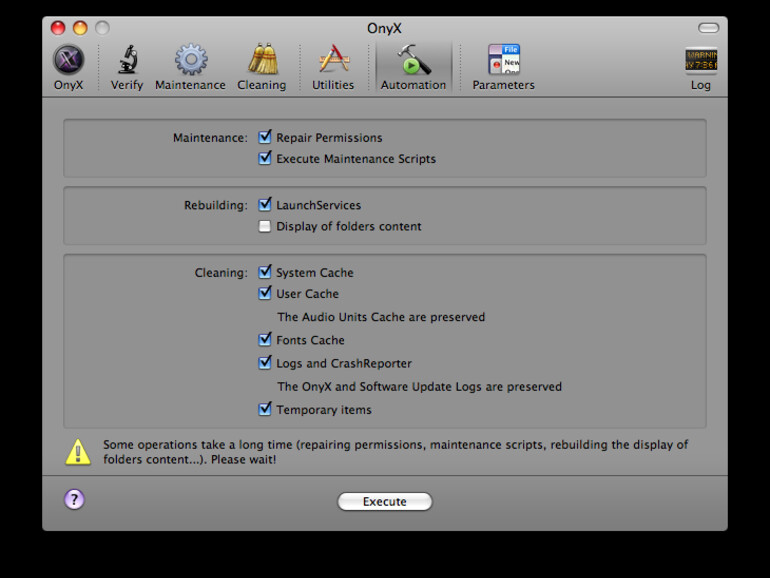
Task: Open the Utilities toolbar icon
Action: click(x=333, y=59)
